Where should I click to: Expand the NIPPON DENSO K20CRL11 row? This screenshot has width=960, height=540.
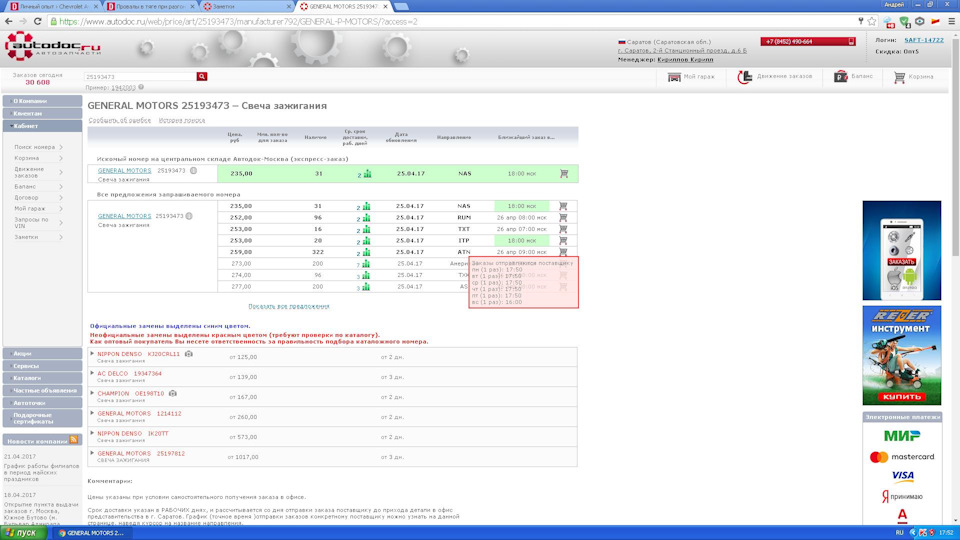click(93, 354)
